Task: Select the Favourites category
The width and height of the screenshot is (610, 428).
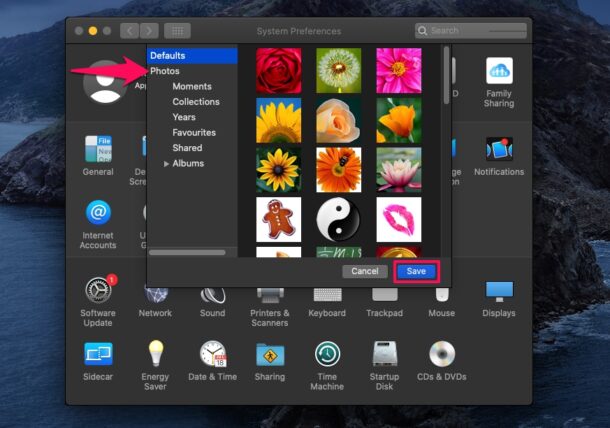Action: (192, 133)
